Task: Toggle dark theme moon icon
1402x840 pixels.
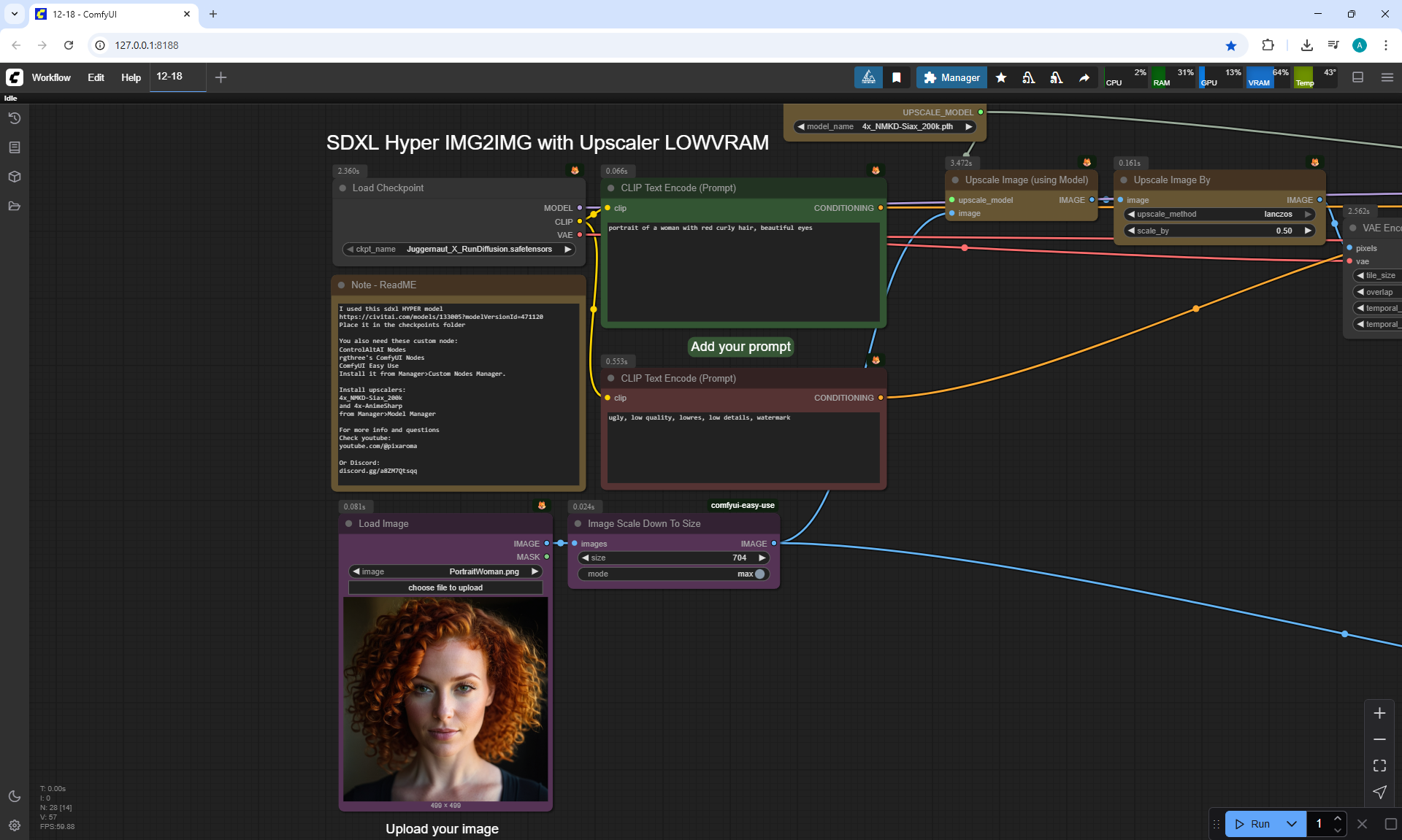Action: (14, 796)
